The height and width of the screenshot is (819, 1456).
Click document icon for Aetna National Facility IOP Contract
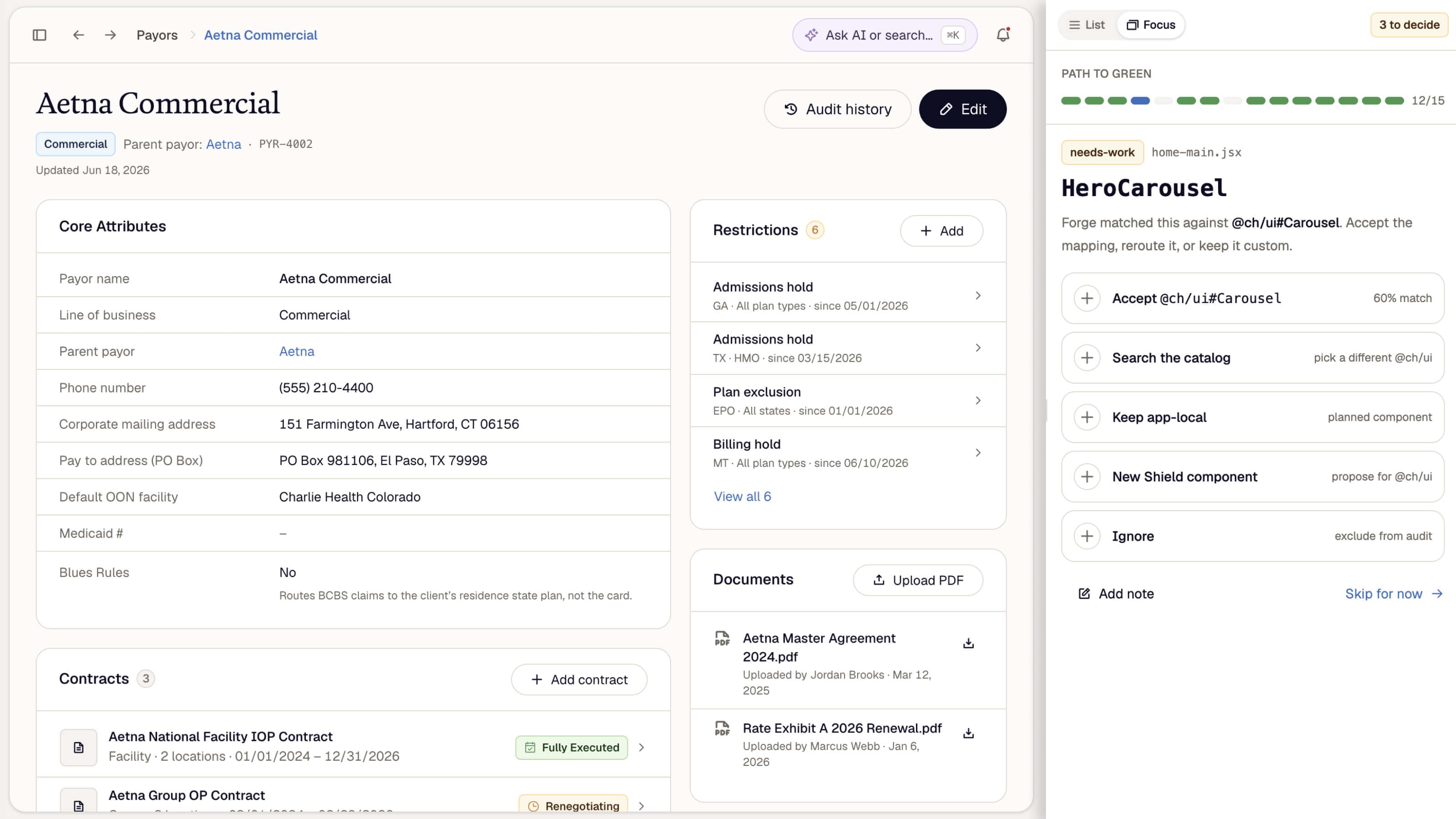coord(79,747)
